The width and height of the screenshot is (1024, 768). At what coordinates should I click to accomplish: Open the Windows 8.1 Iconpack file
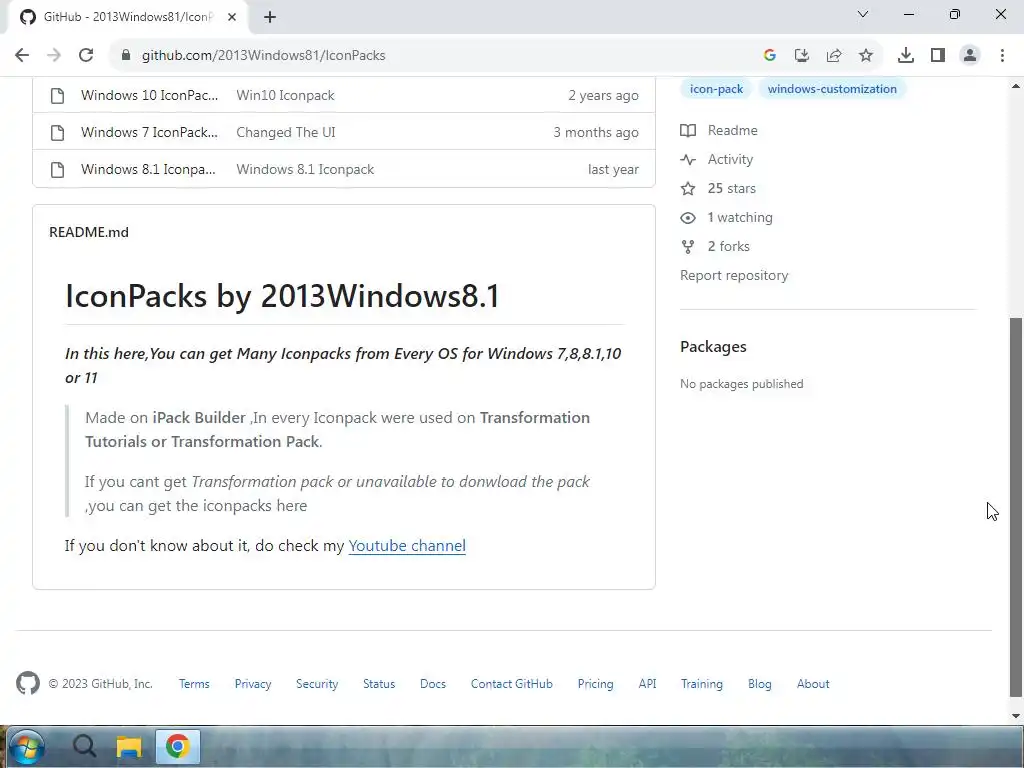[148, 170]
